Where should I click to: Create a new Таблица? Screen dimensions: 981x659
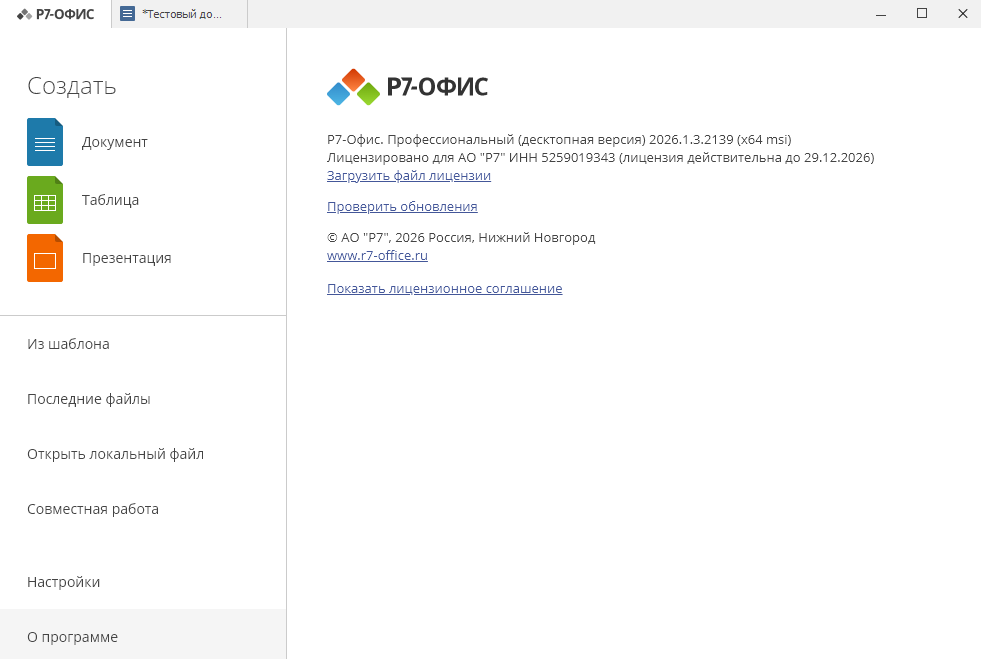tap(110, 200)
